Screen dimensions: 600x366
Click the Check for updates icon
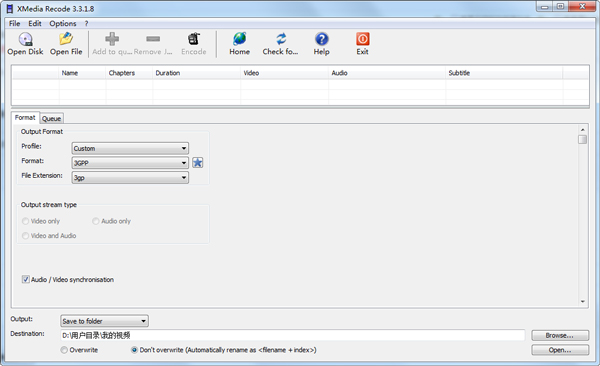click(281, 39)
